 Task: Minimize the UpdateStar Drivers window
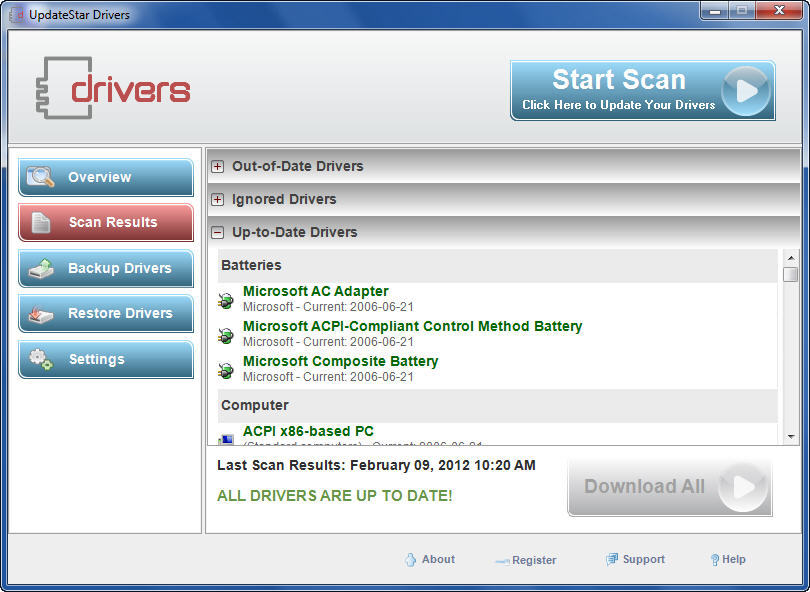[715, 11]
